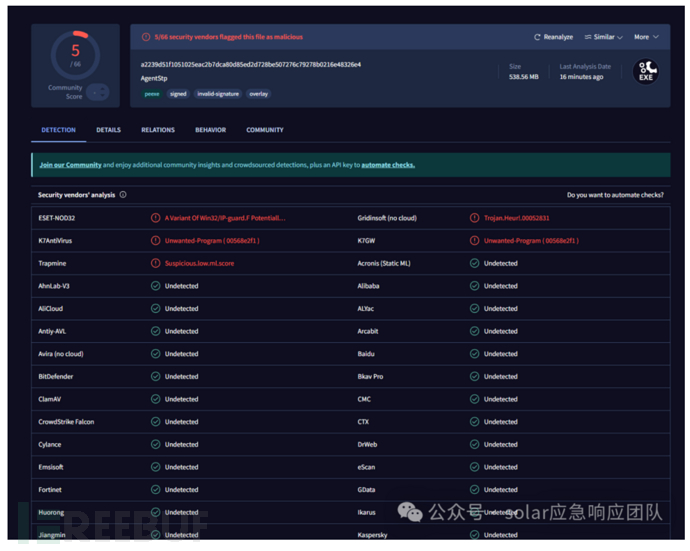
Task: Click the EXE file type icon
Action: pos(646,71)
